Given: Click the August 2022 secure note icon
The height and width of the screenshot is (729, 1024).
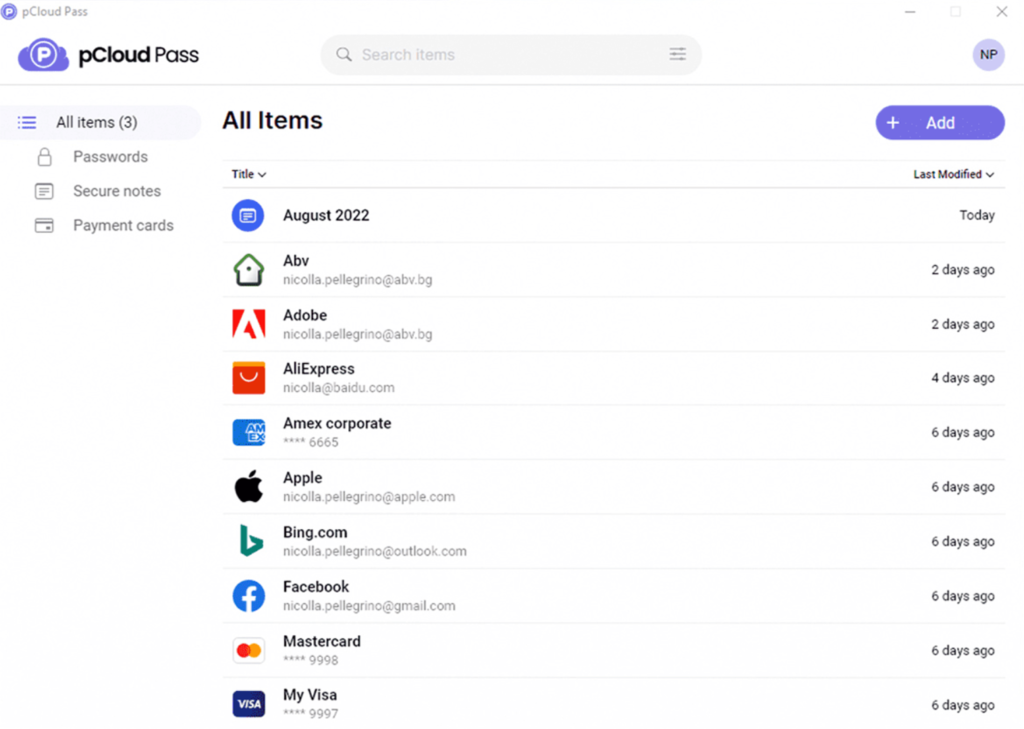Looking at the screenshot, I should click(248, 215).
